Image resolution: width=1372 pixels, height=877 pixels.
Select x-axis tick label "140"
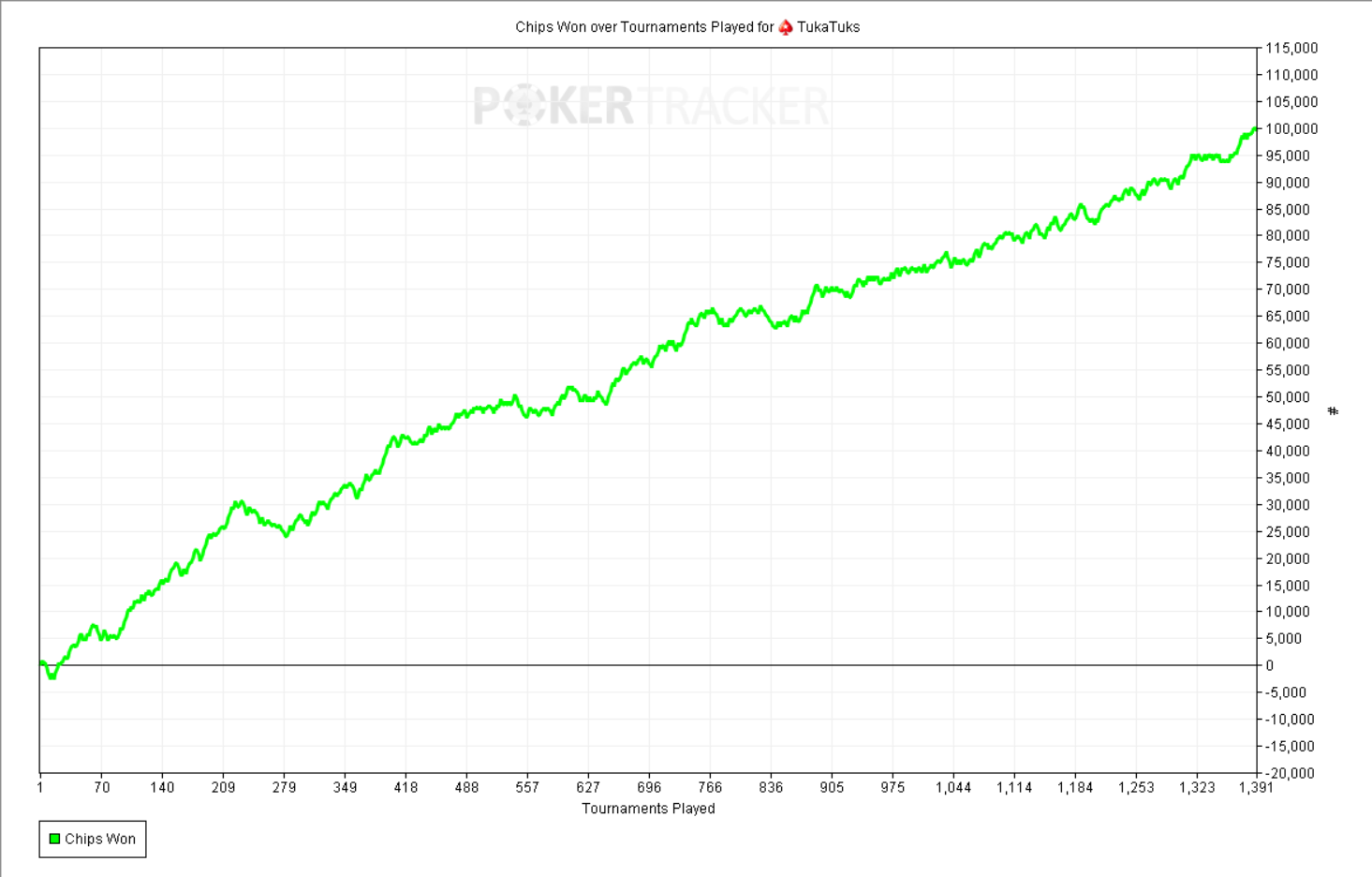click(162, 787)
